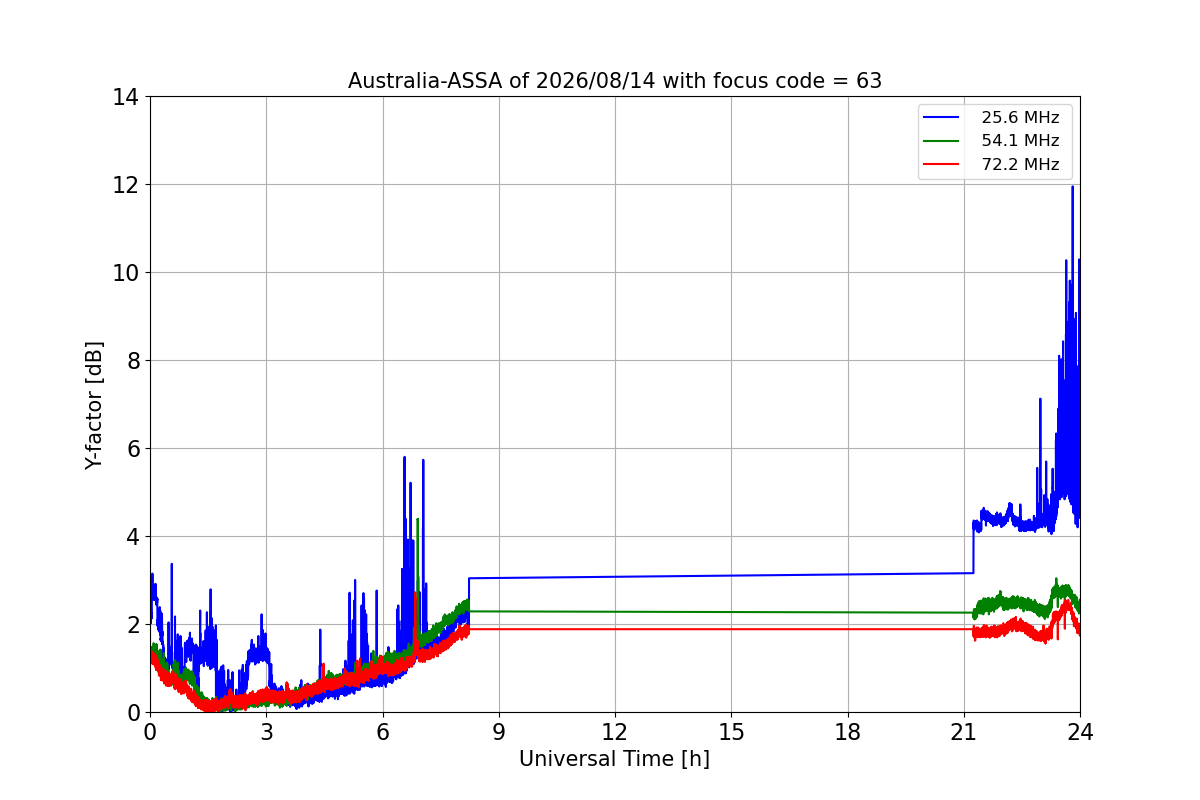The width and height of the screenshot is (1200, 800).
Task: Click the y-axis tick label 10
Action: [x=126, y=273]
